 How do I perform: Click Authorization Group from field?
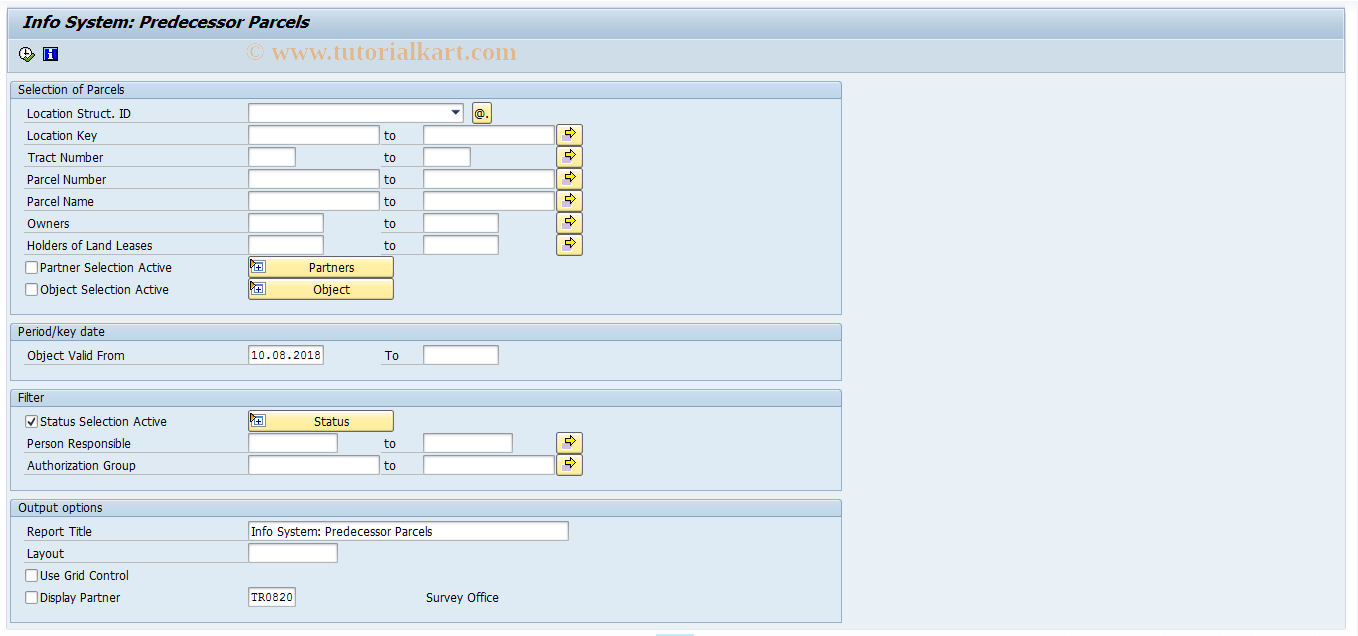(x=314, y=465)
